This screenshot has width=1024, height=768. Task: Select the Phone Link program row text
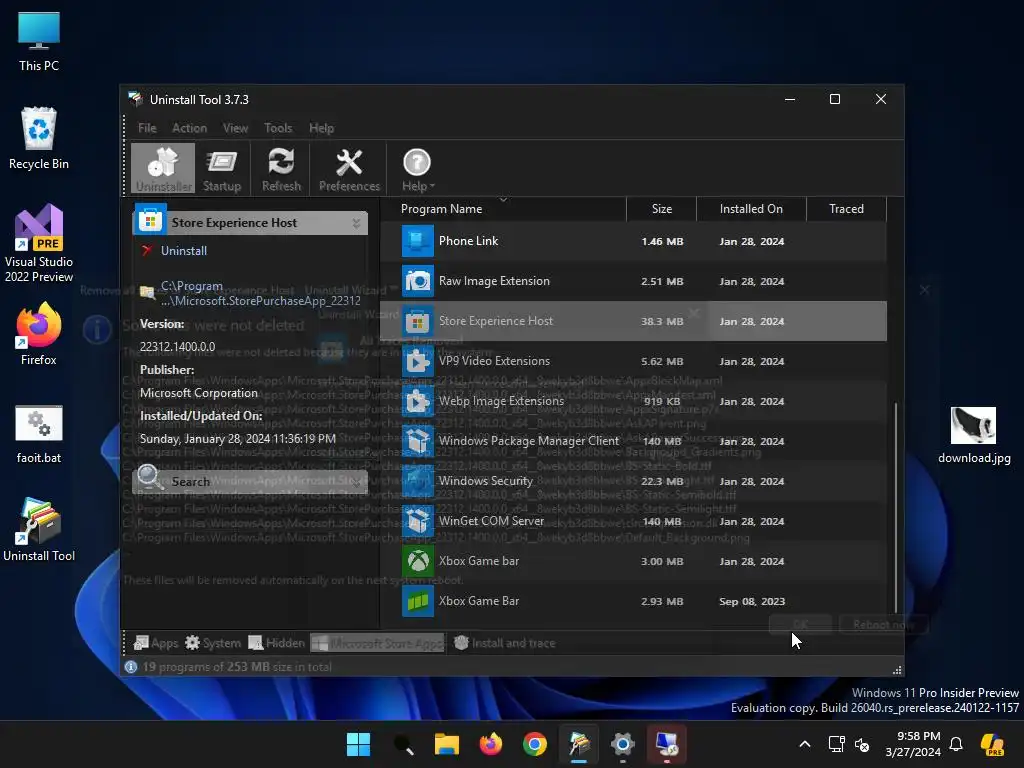tap(468, 241)
